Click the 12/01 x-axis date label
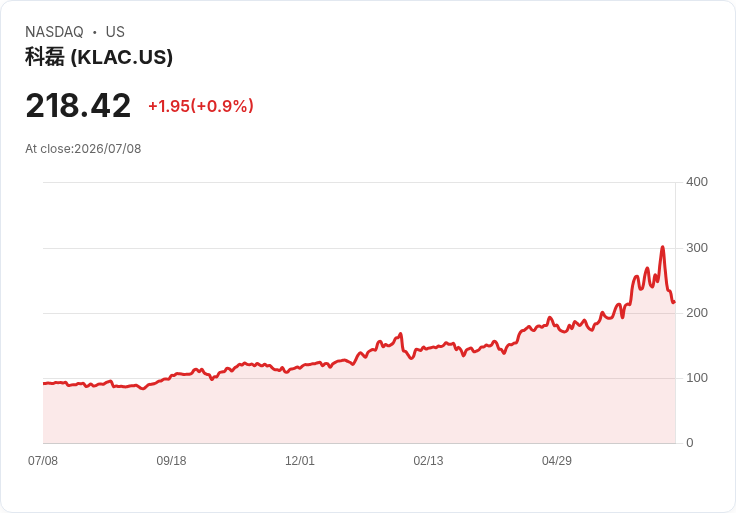The height and width of the screenshot is (513, 736). coord(300,460)
